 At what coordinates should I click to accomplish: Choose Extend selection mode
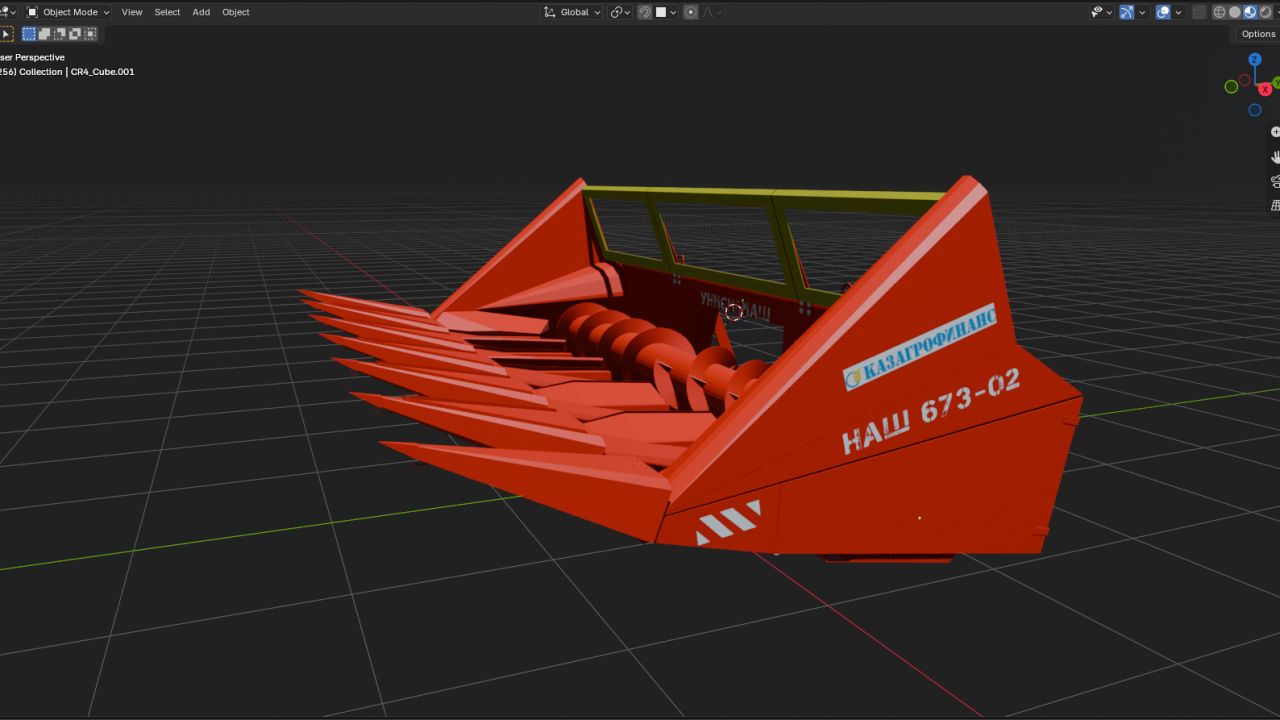(x=44, y=34)
